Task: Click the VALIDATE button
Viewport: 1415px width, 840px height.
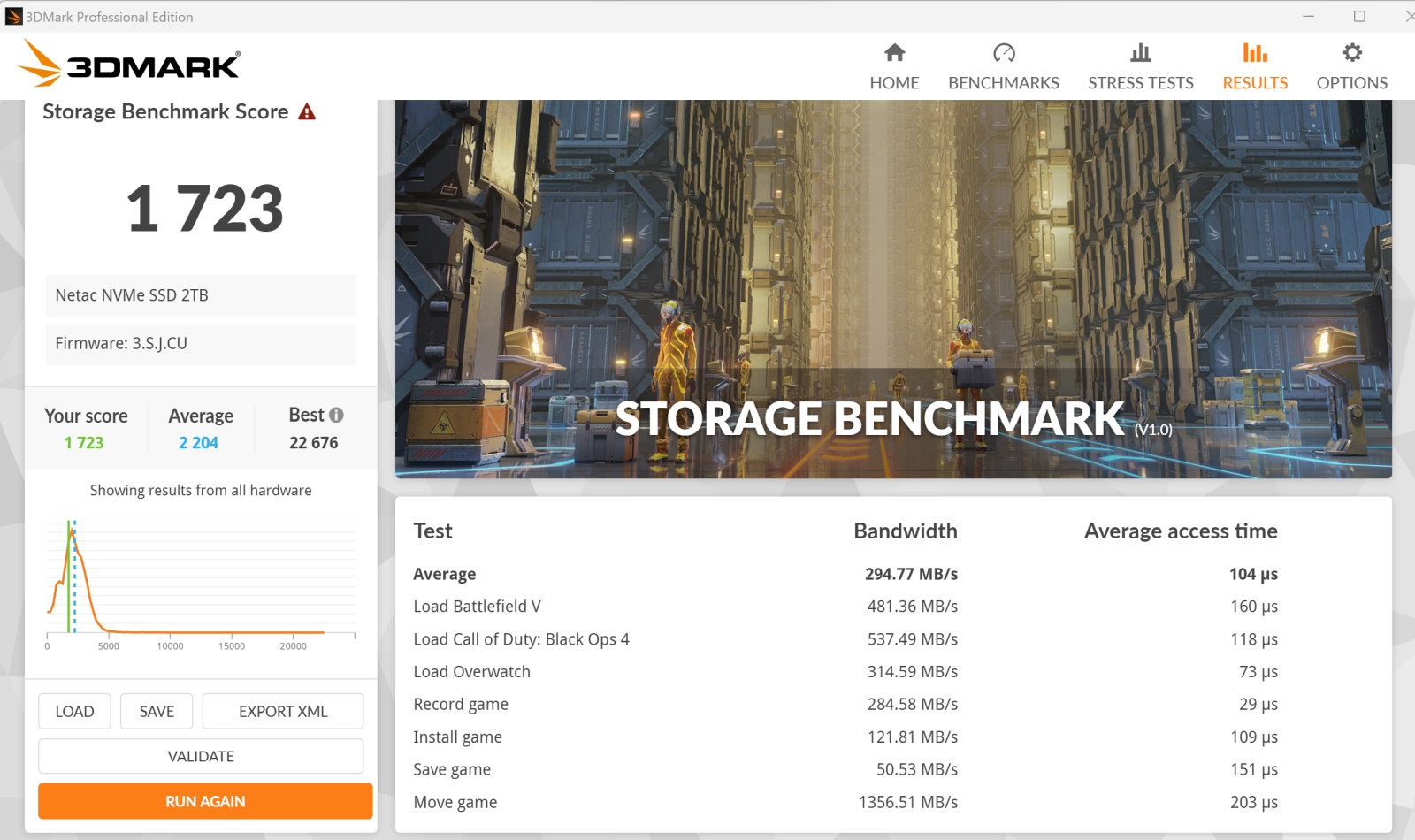Action: pyautogui.click(x=201, y=757)
